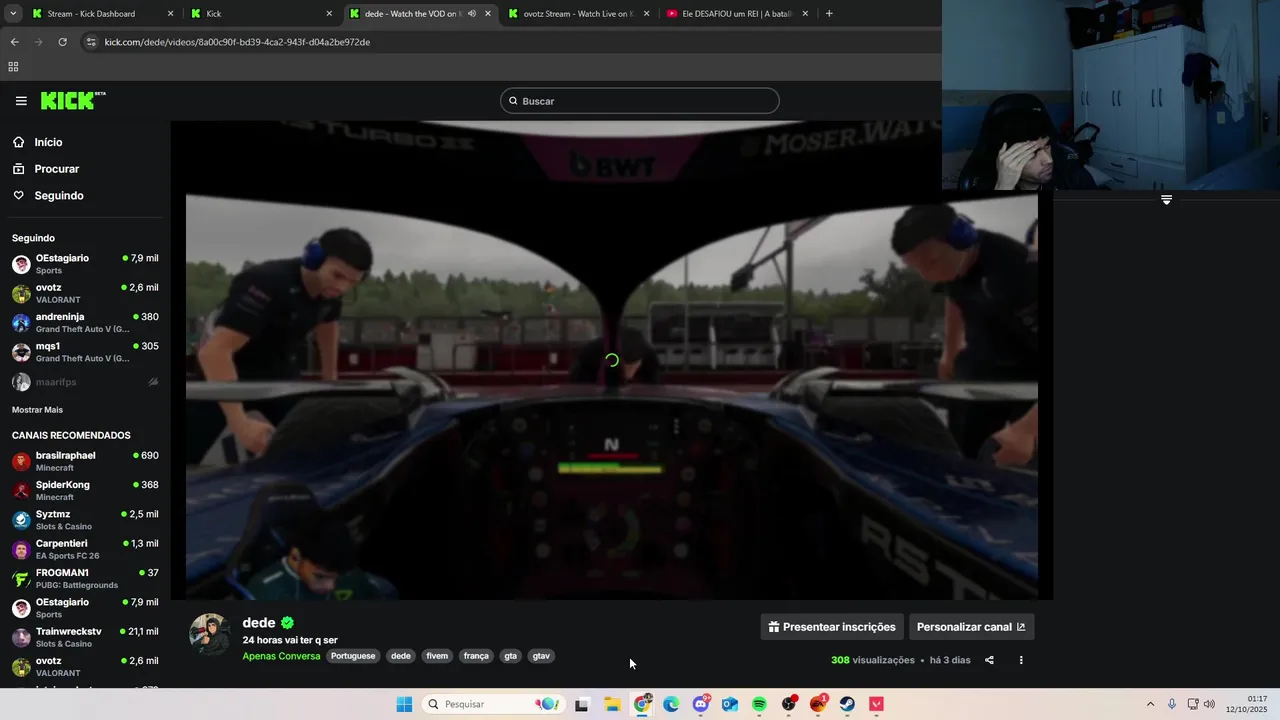
Task: Select the fivem tag
Action: coord(437,656)
